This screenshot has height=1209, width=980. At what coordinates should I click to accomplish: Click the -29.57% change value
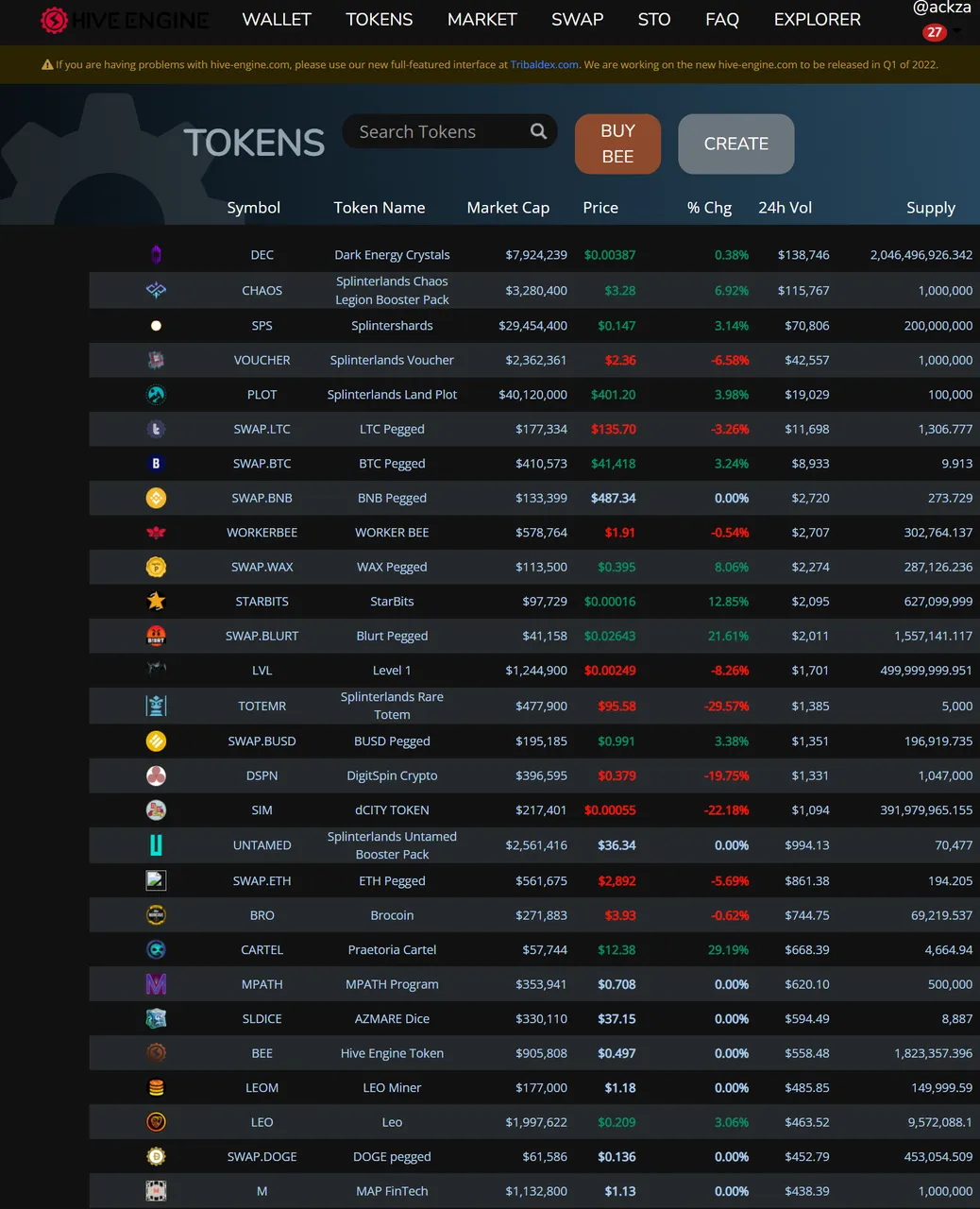pyautogui.click(x=726, y=707)
